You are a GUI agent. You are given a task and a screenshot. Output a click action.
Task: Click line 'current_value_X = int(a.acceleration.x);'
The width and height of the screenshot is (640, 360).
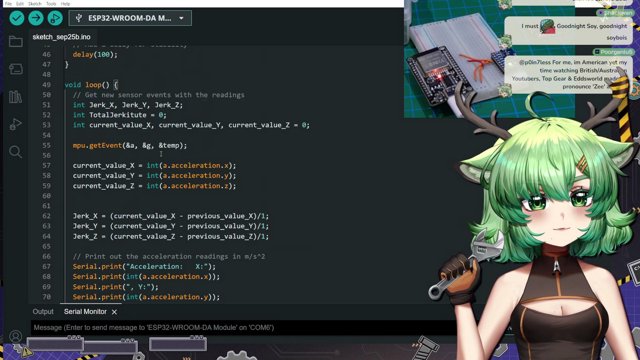click(x=154, y=165)
